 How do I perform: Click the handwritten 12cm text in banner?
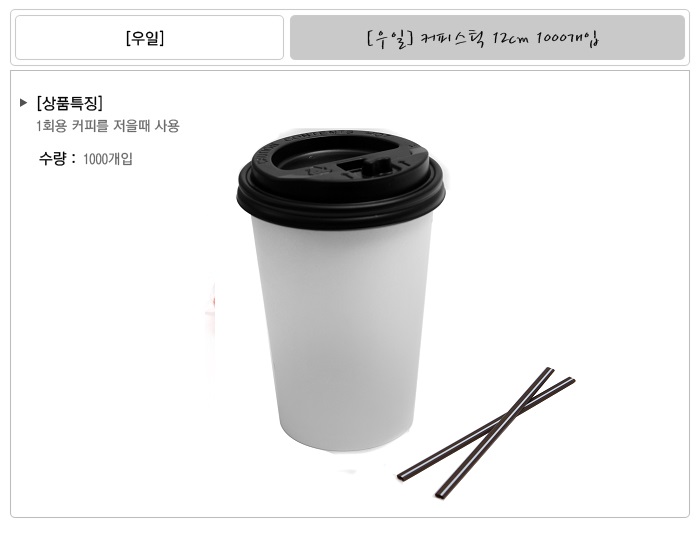pos(510,38)
